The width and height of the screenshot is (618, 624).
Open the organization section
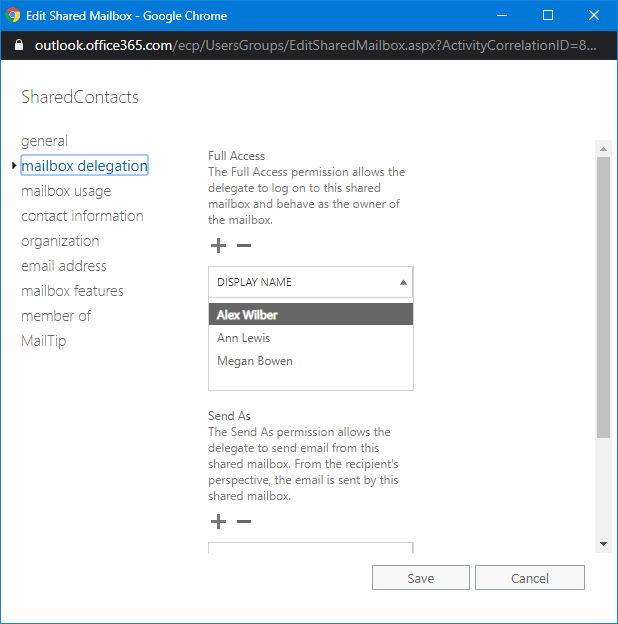pos(60,241)
